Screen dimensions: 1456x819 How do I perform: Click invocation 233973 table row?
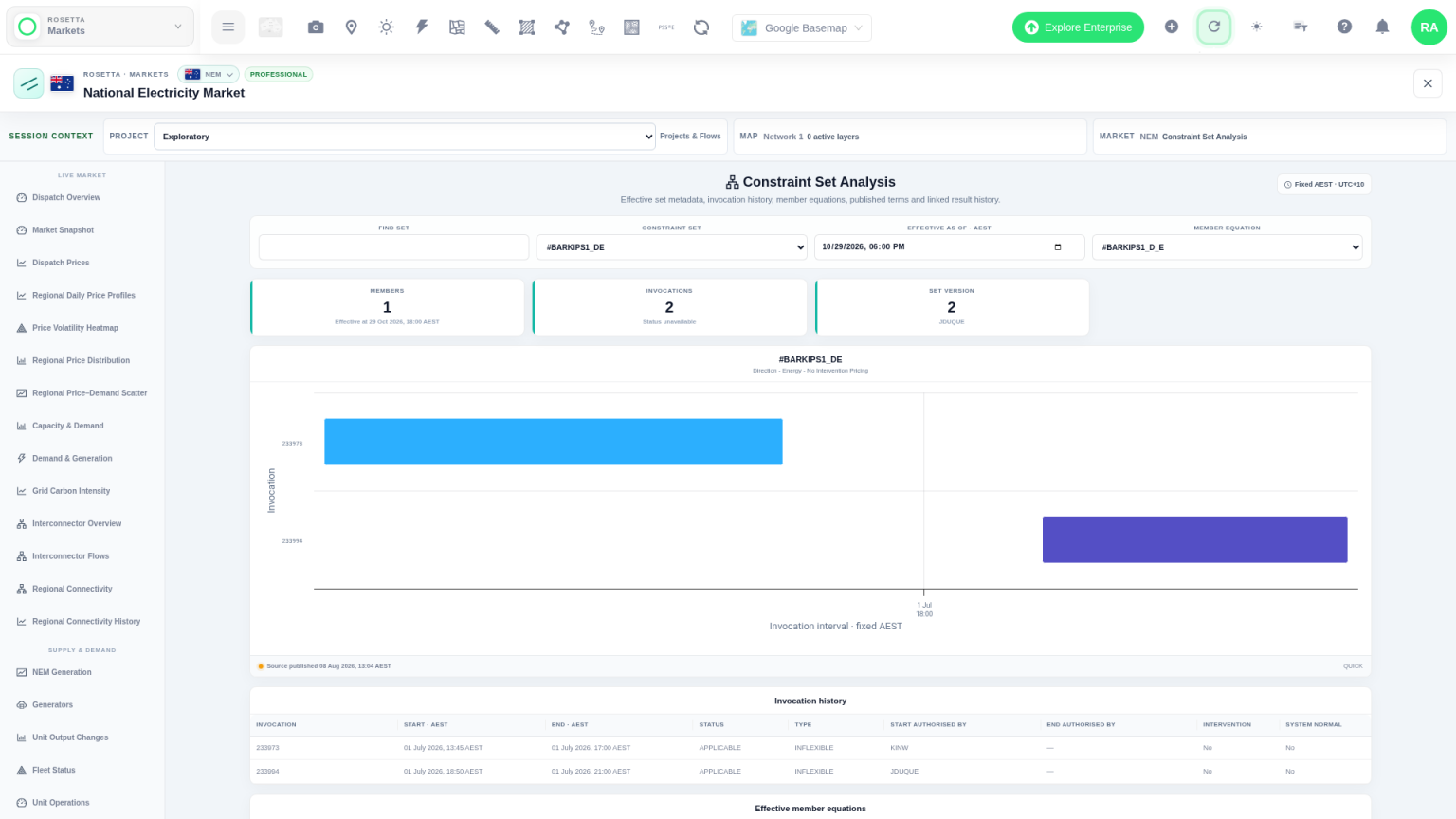pos(810,748)
